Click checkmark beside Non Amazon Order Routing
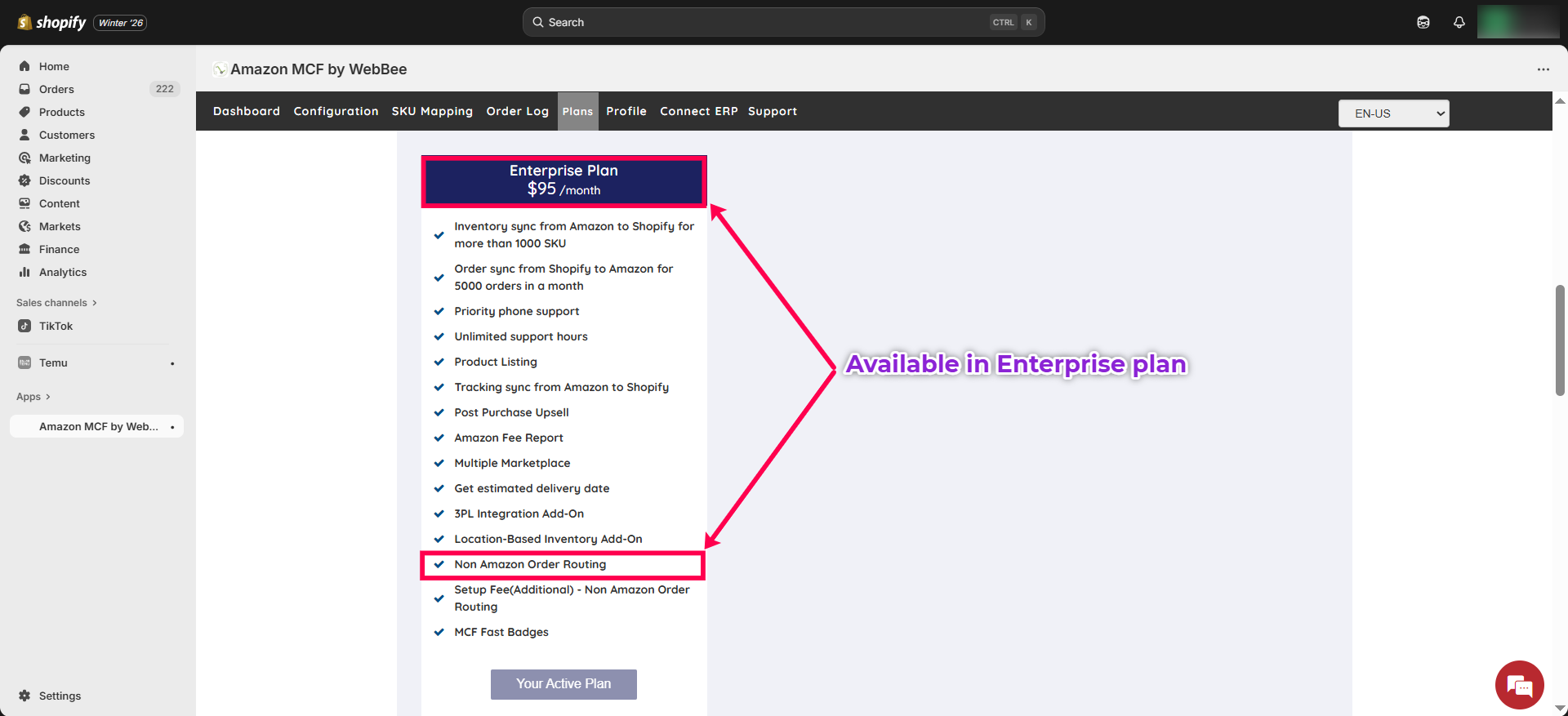The image size is (1568, 716). [x=439, y=564]
